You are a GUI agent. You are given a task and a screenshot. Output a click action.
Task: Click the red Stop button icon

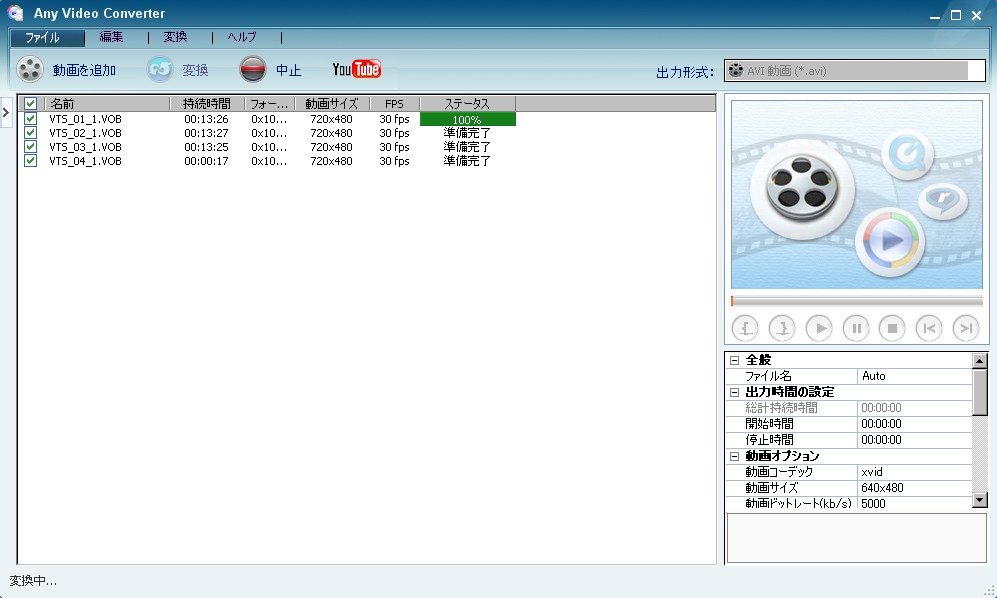(x=252, y=69)
